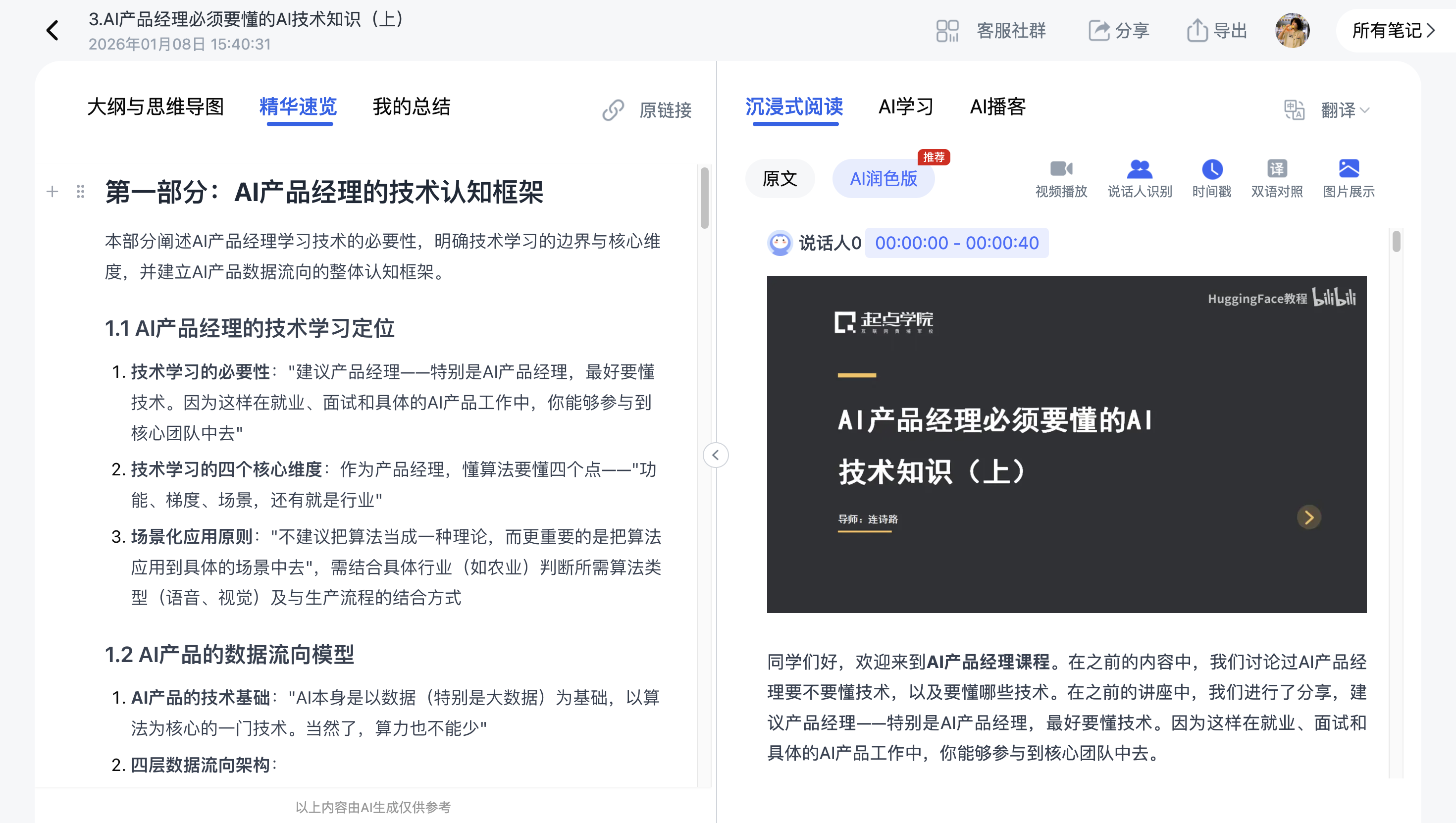
Task: Click timestamp 00:00:00 - 00:00:40
Action: (x=956, y=243)
